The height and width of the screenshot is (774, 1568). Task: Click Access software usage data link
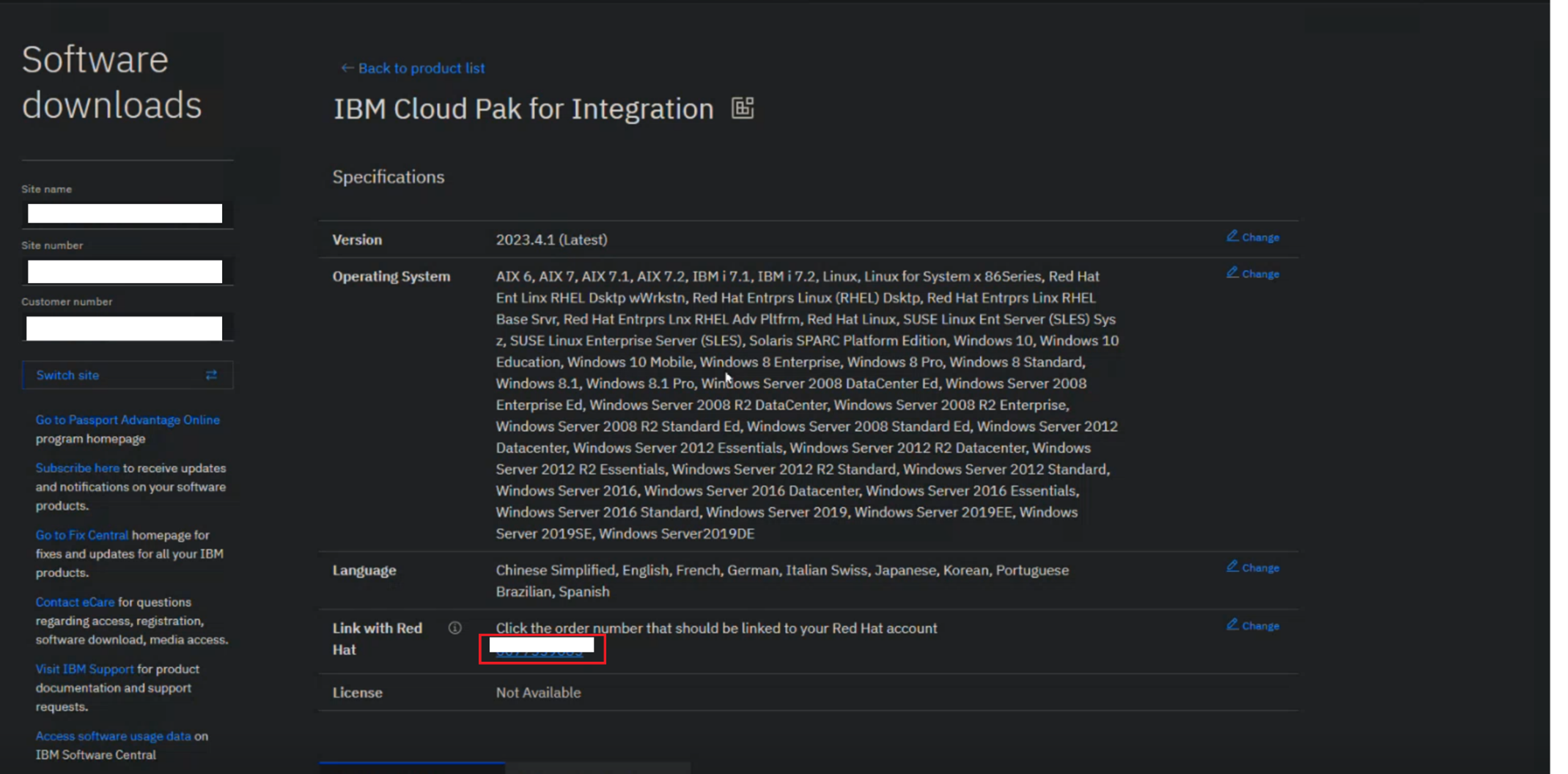tap(114, 736)
